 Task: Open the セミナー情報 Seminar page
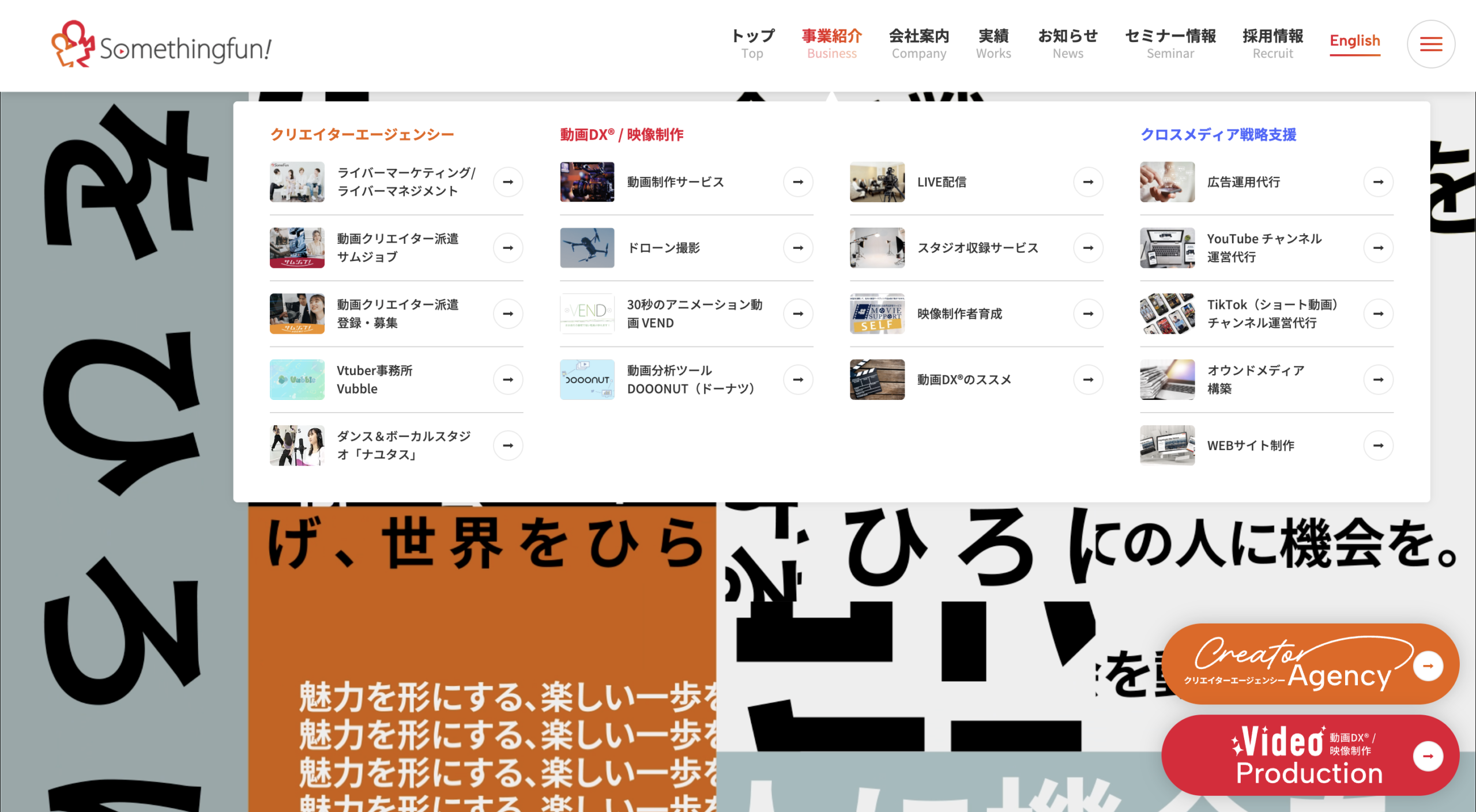pyautogui.click(x=1170, y=43)
